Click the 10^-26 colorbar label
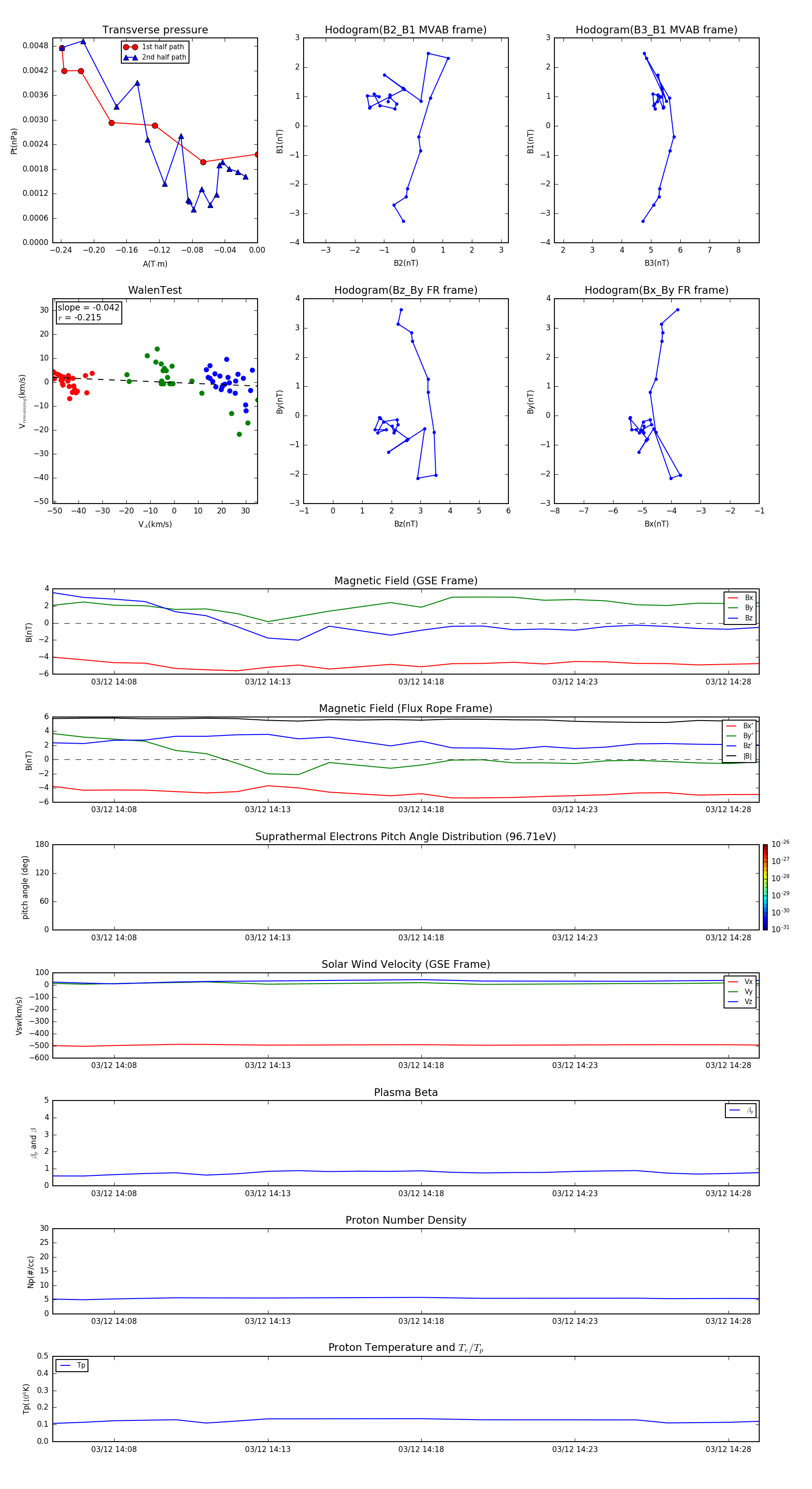The height and width of the screenshot is (1489, 812). tap(780, 844)
